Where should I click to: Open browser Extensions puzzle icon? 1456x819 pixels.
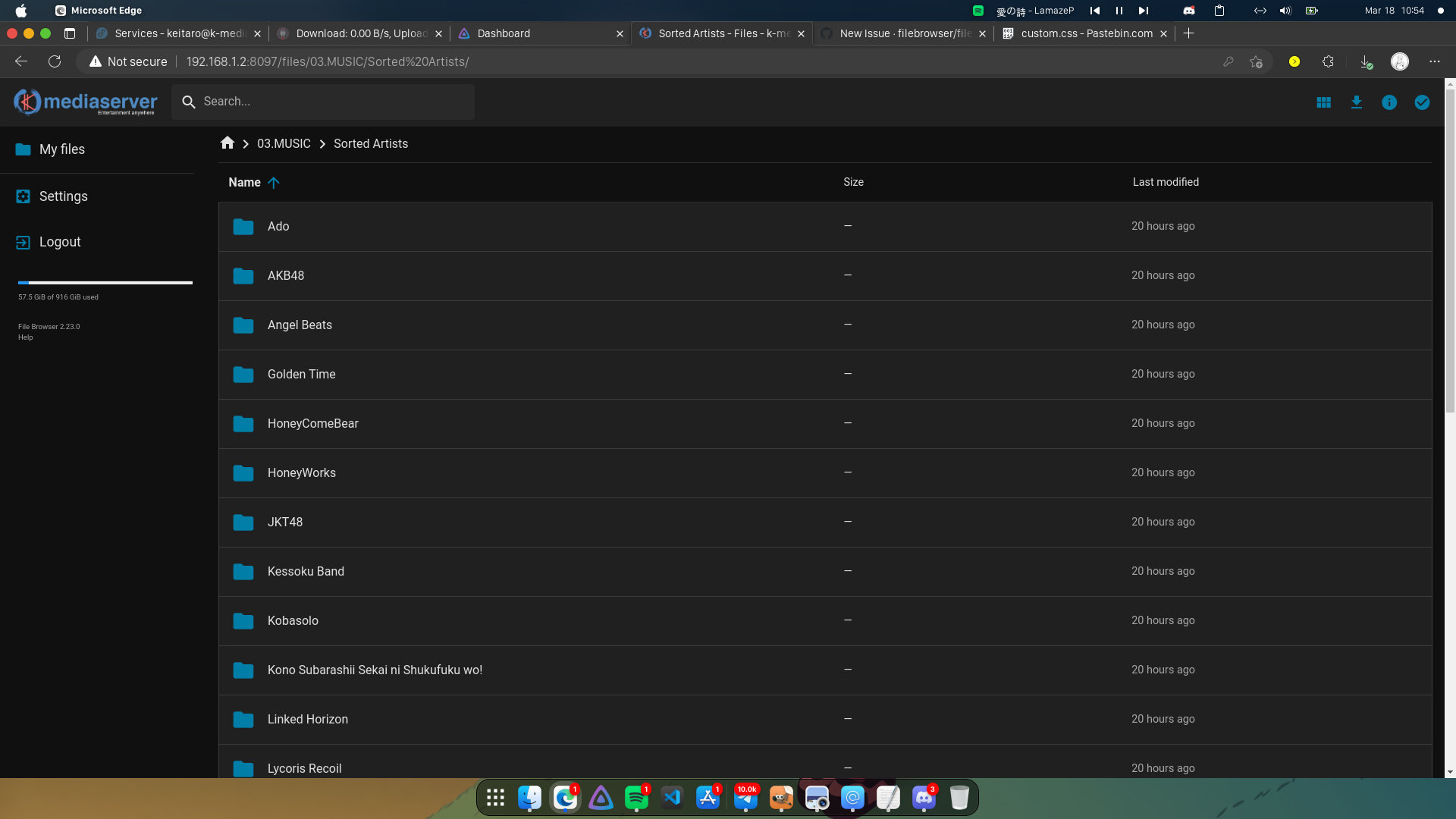pos(1329,61)
